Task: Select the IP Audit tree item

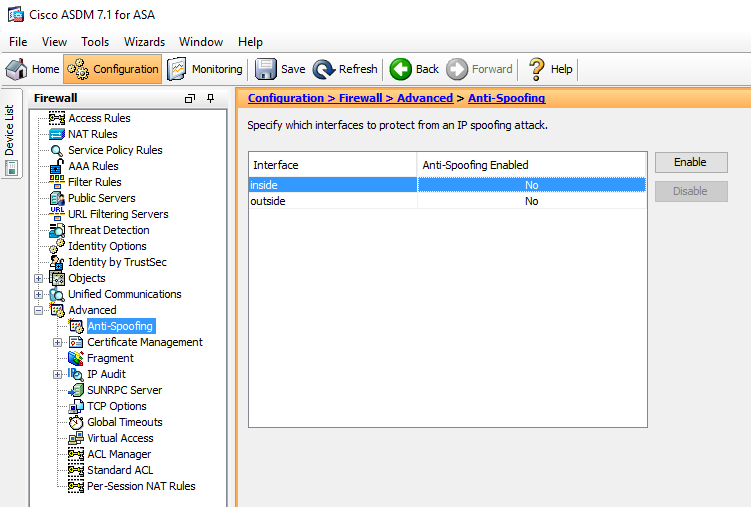Action: coord(106,374)
